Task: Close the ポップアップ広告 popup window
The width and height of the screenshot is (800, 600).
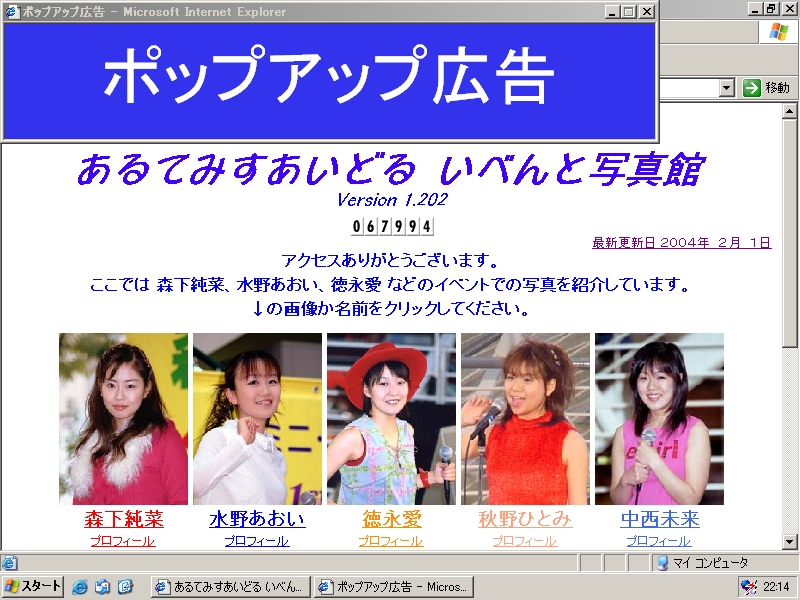Action: 646,11
